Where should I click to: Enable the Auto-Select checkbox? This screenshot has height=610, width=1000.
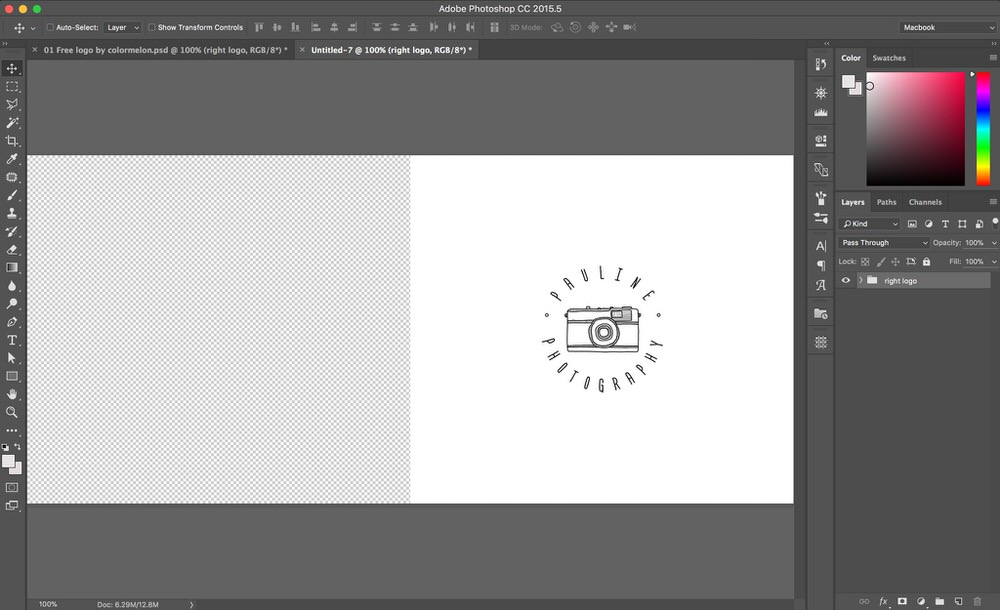(50, 27)
